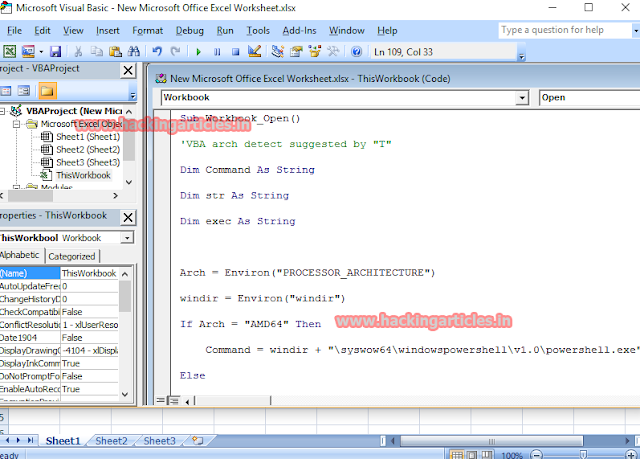640x459 pixels.
Task: Toggle Folders view in Project pane
Action: pyautogui.click(x=47, y=91)
